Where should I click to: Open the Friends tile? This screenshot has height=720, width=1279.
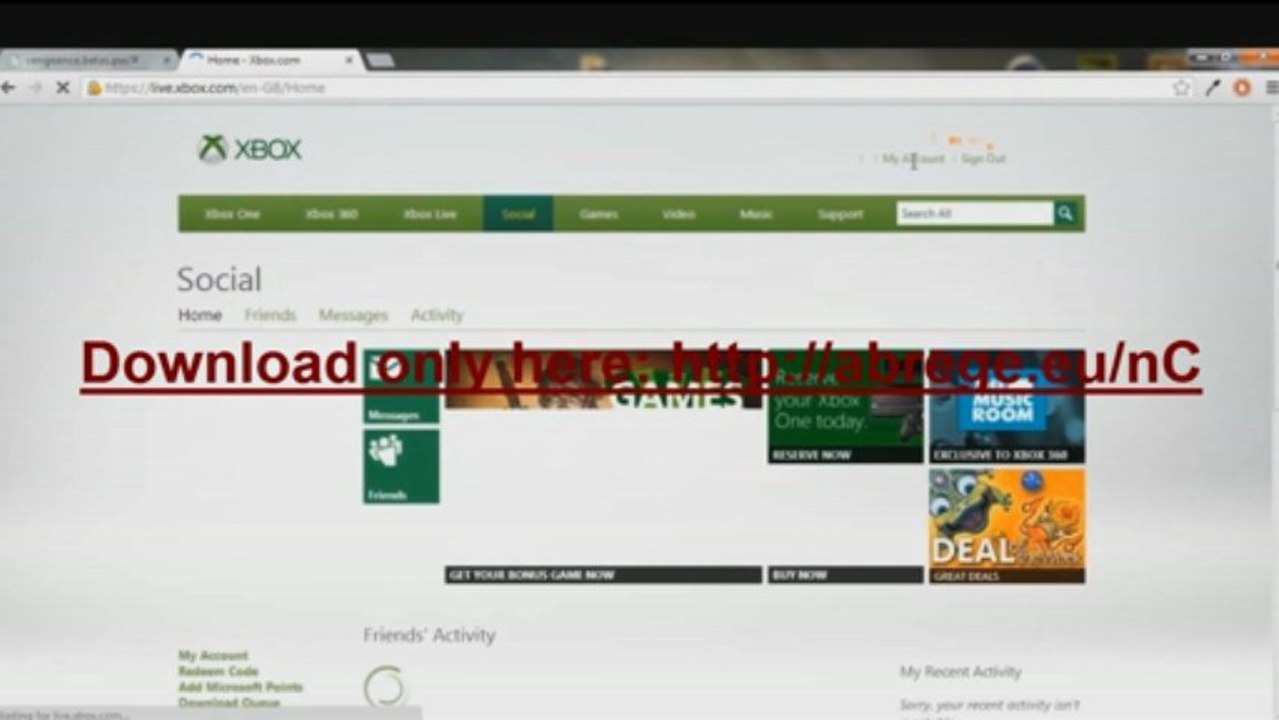401,466
